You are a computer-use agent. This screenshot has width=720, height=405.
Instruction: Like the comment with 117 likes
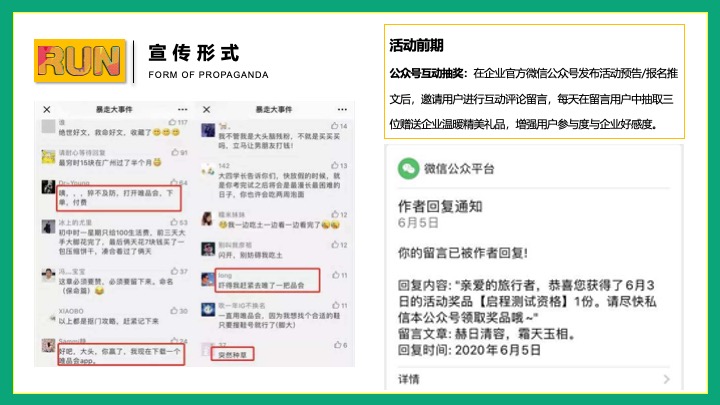[173, 122]
